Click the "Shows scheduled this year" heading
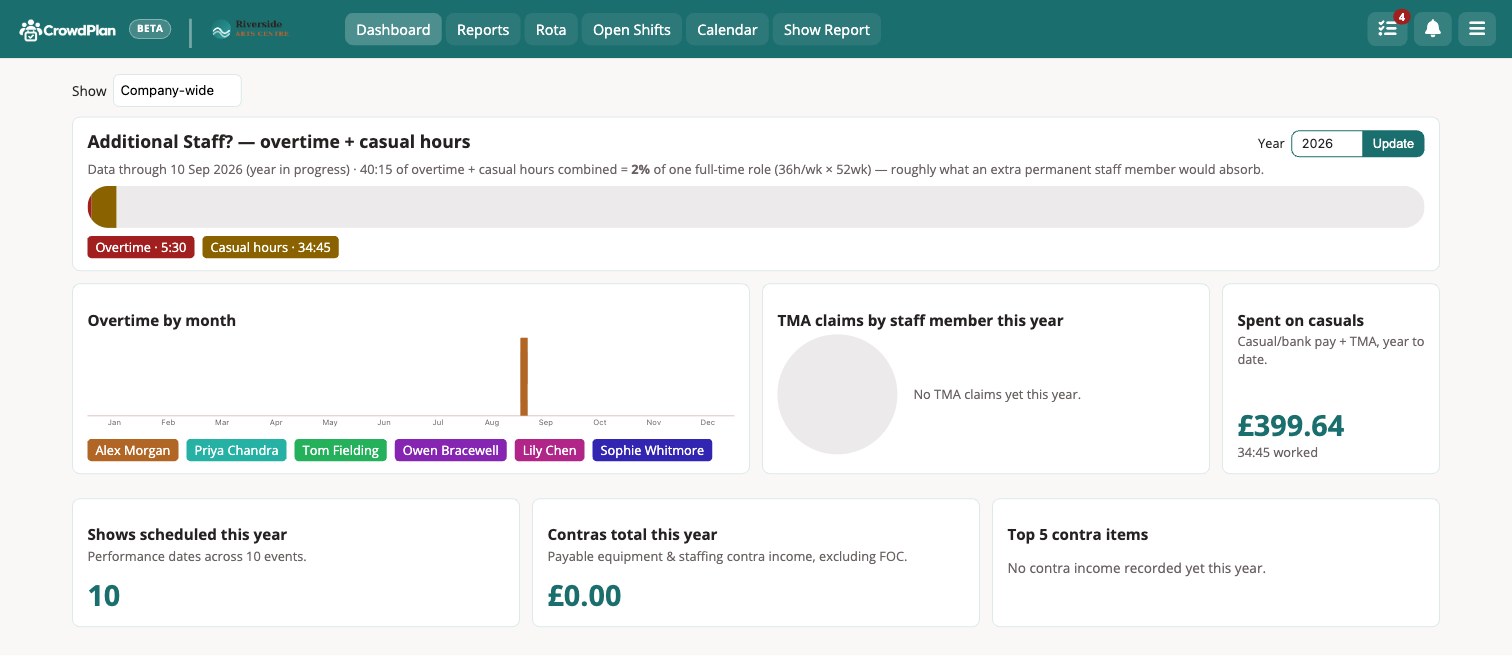This screenshot has width=1512, height=660. coord(187,534)
